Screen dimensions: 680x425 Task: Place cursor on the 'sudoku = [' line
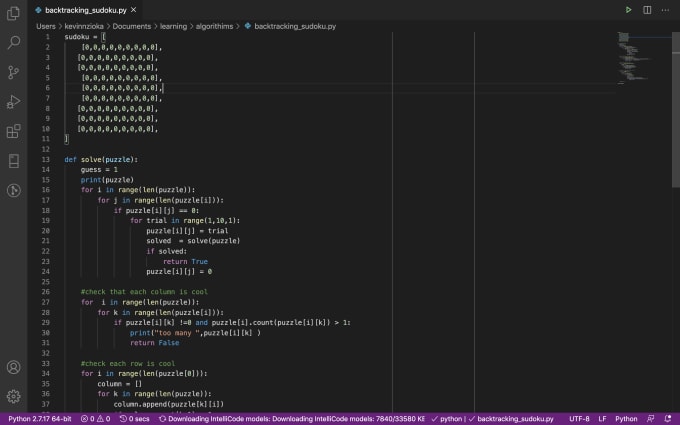point(85,37)
